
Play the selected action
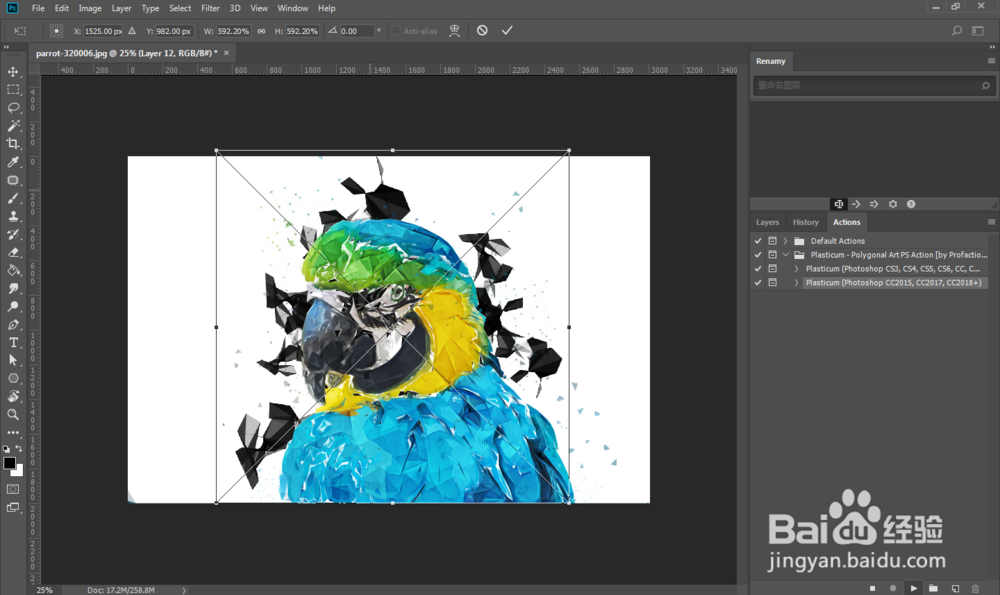(914, 588)
